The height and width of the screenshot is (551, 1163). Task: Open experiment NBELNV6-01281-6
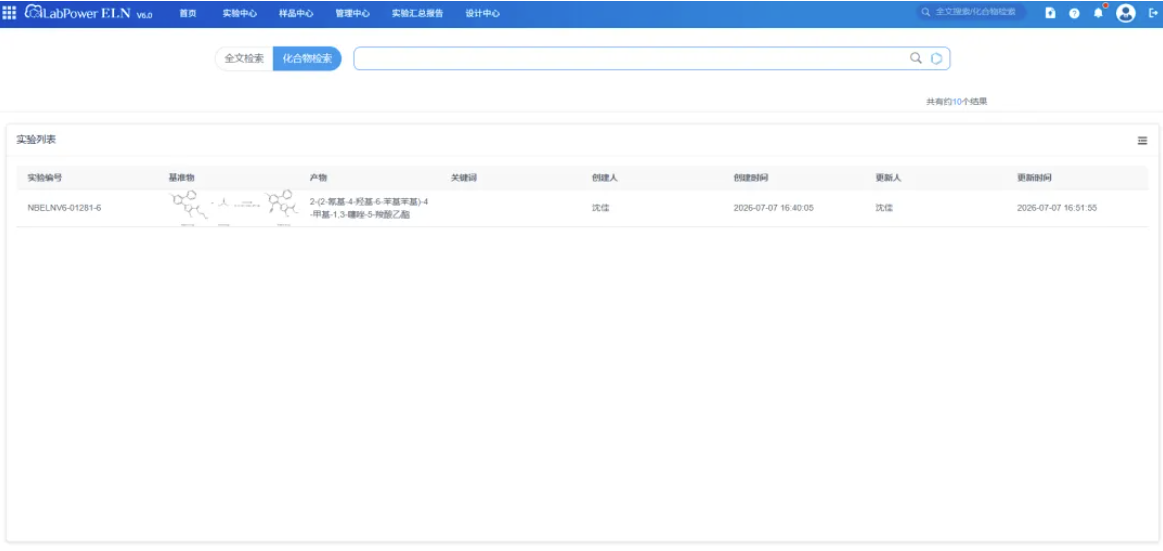click(65, 208)
